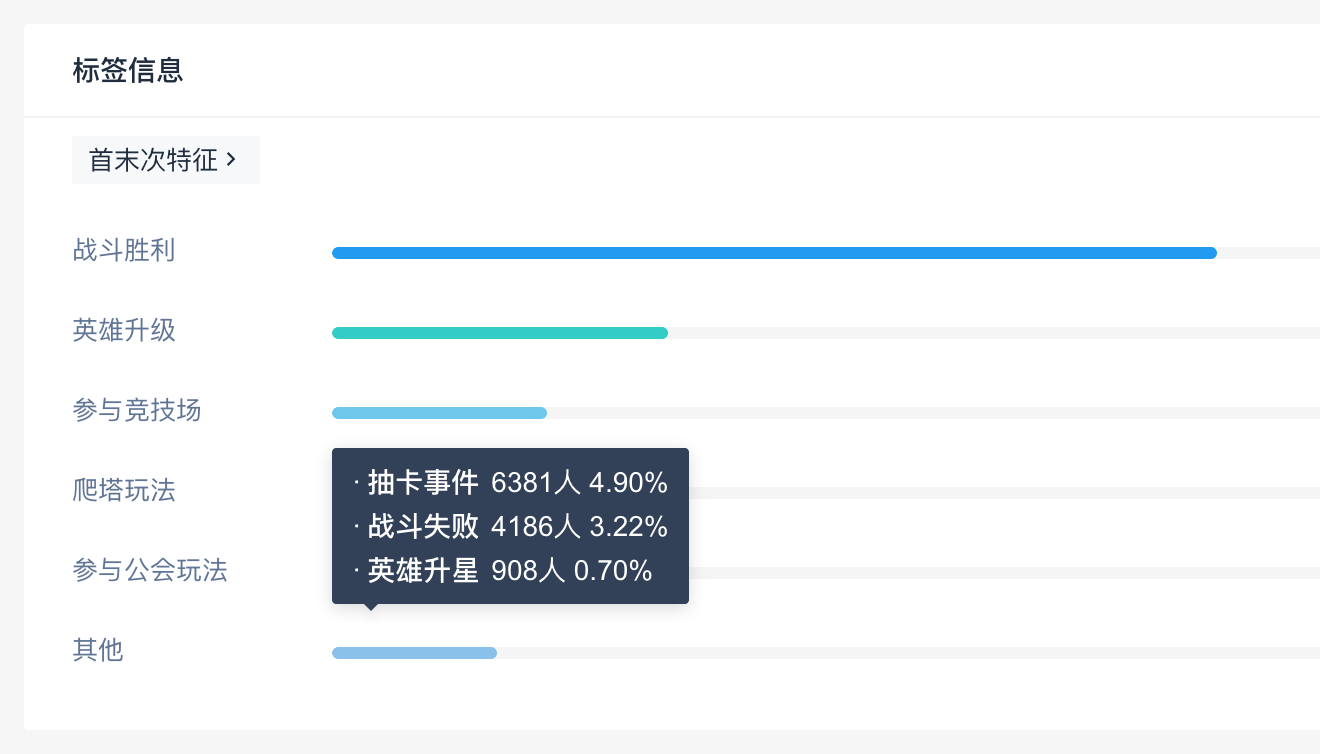Click the teal 英雄升级 progress bar
The width and height of the screenshot is (1320, 754).
tap(500, 333)
